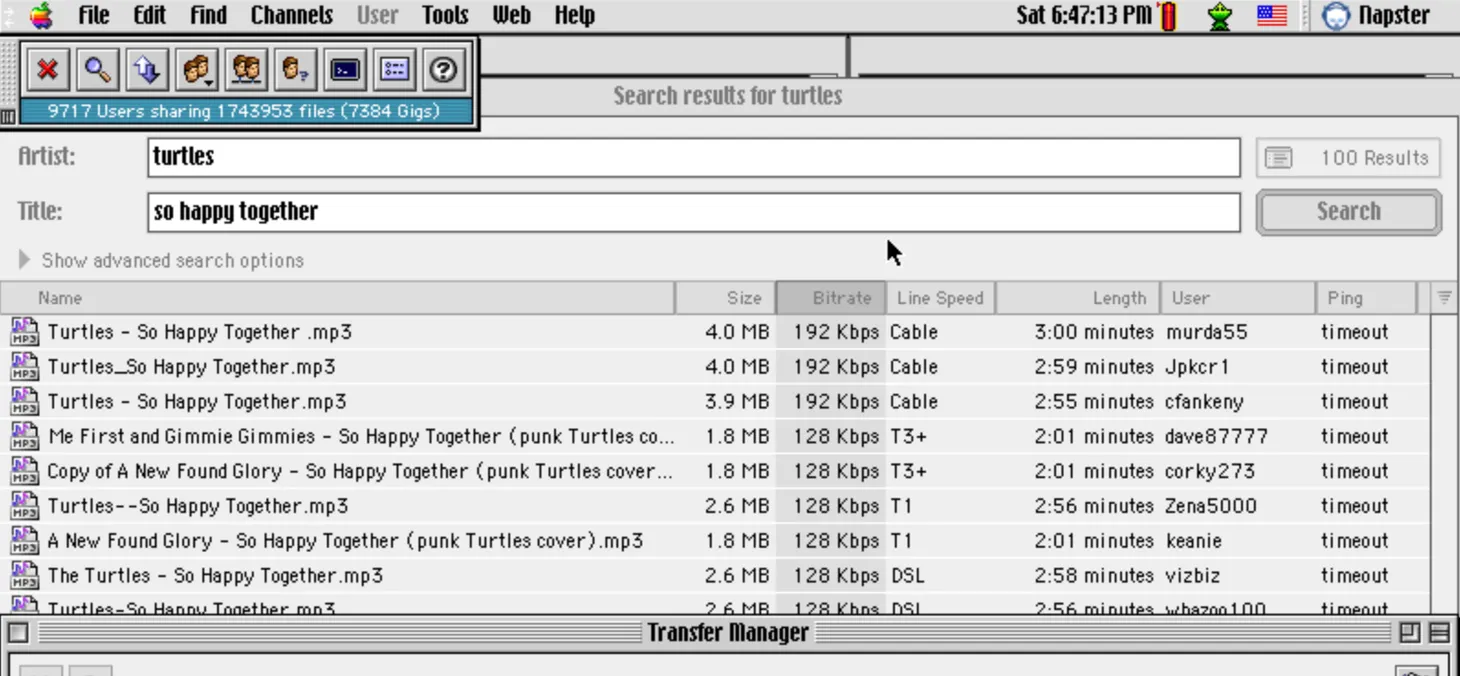Click the US flag keyboard menu icon
This screenshot has width=1460, height=676.
(x=1271, y=15)
